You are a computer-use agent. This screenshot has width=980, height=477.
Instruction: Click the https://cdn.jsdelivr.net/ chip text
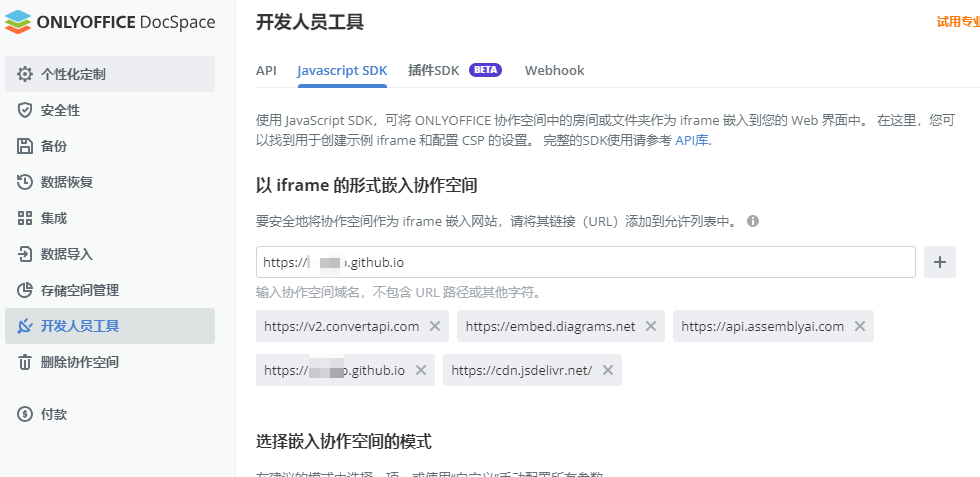(x=522, y=370)
